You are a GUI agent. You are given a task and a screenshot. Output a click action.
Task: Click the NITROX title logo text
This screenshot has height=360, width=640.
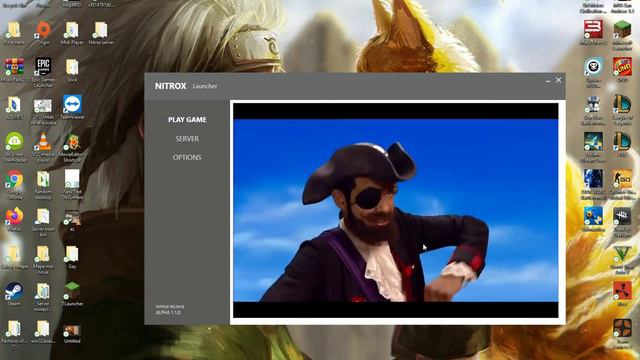click(171, 86)
